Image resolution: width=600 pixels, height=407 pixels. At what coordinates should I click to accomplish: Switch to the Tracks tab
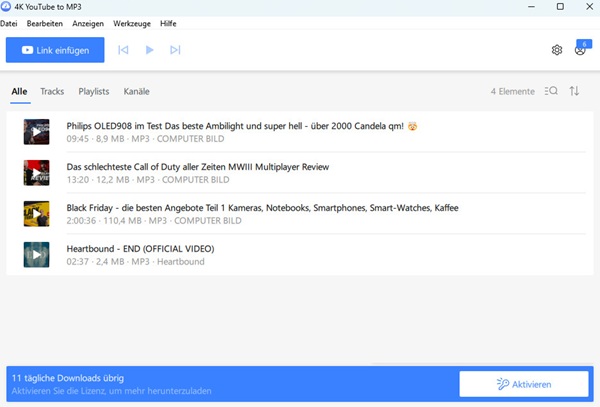[x=52, y=92]
